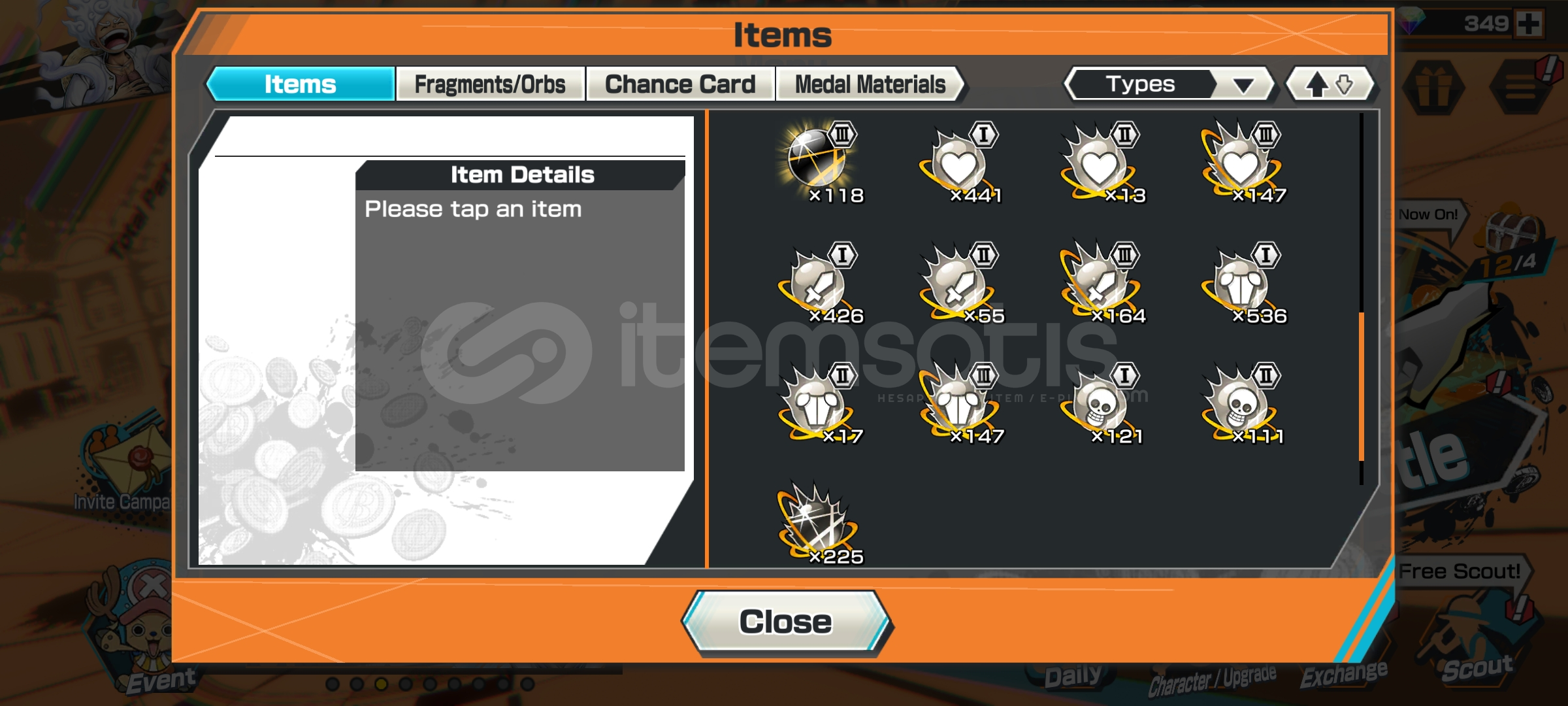This screenshot has width=1568, height=706.
Task: Tap the armor orb tier I x536
Action: pos(1243,282)
